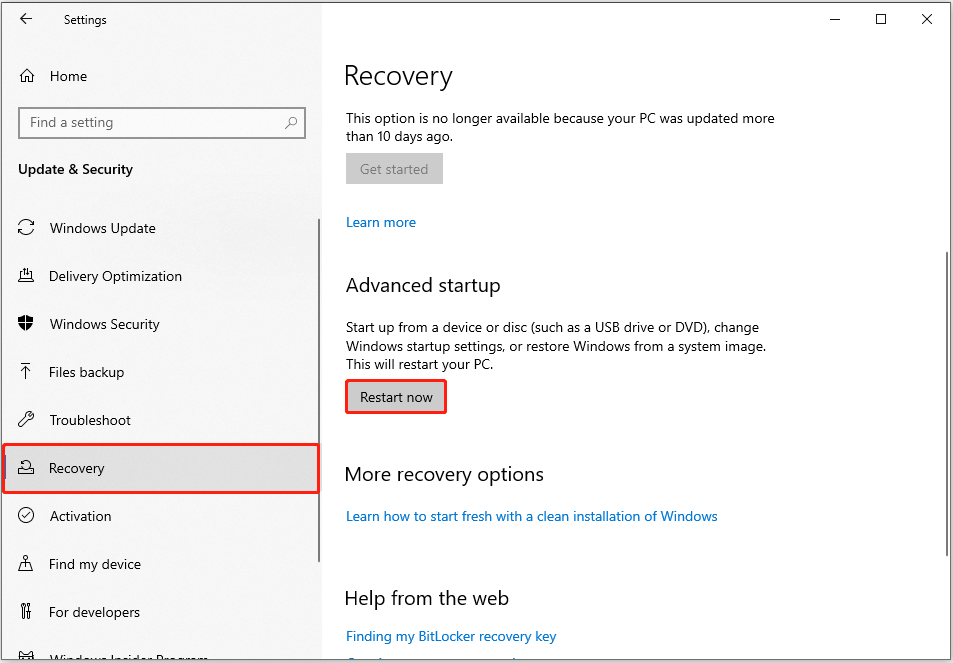Open clean installation of Windows link
The height and width of the screenshot is (663, 953).
tap(532, 517)
